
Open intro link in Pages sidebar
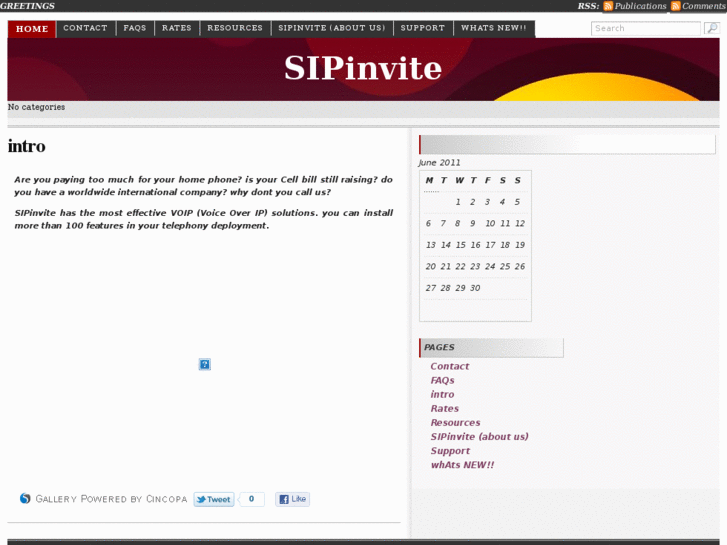pos(442,395)
